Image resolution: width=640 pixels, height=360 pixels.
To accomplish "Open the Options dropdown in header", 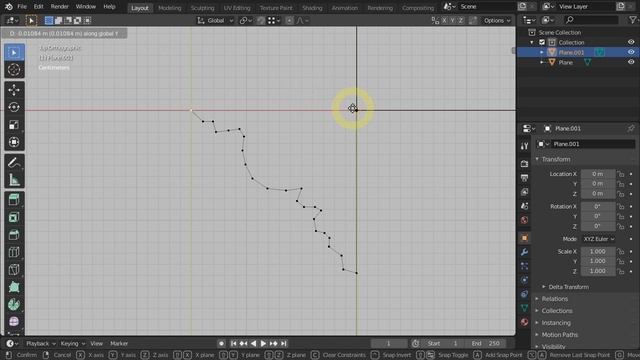I will click(497, 20).
